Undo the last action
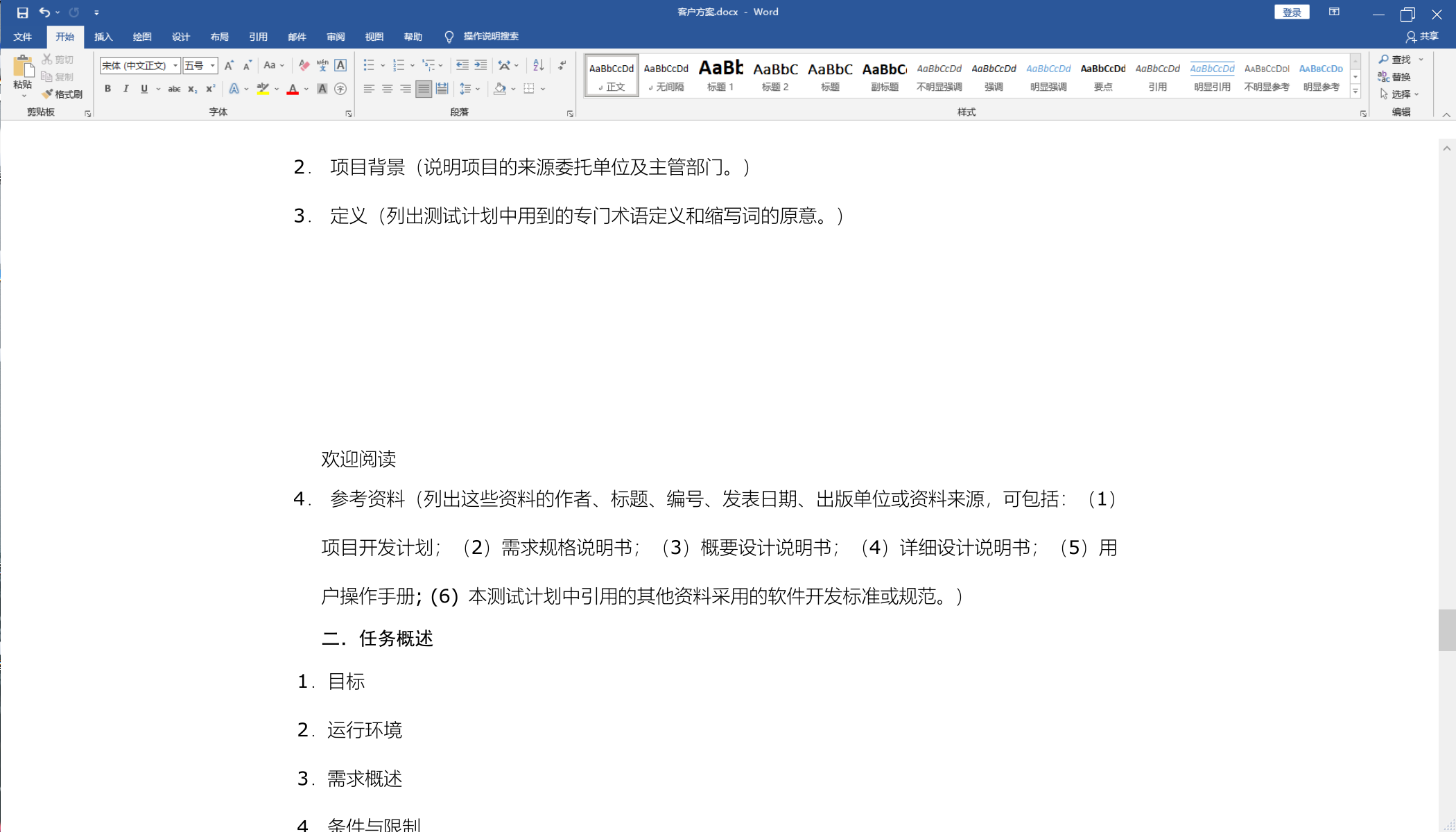This screenshot has width=1456, height=832. point(44,12)
